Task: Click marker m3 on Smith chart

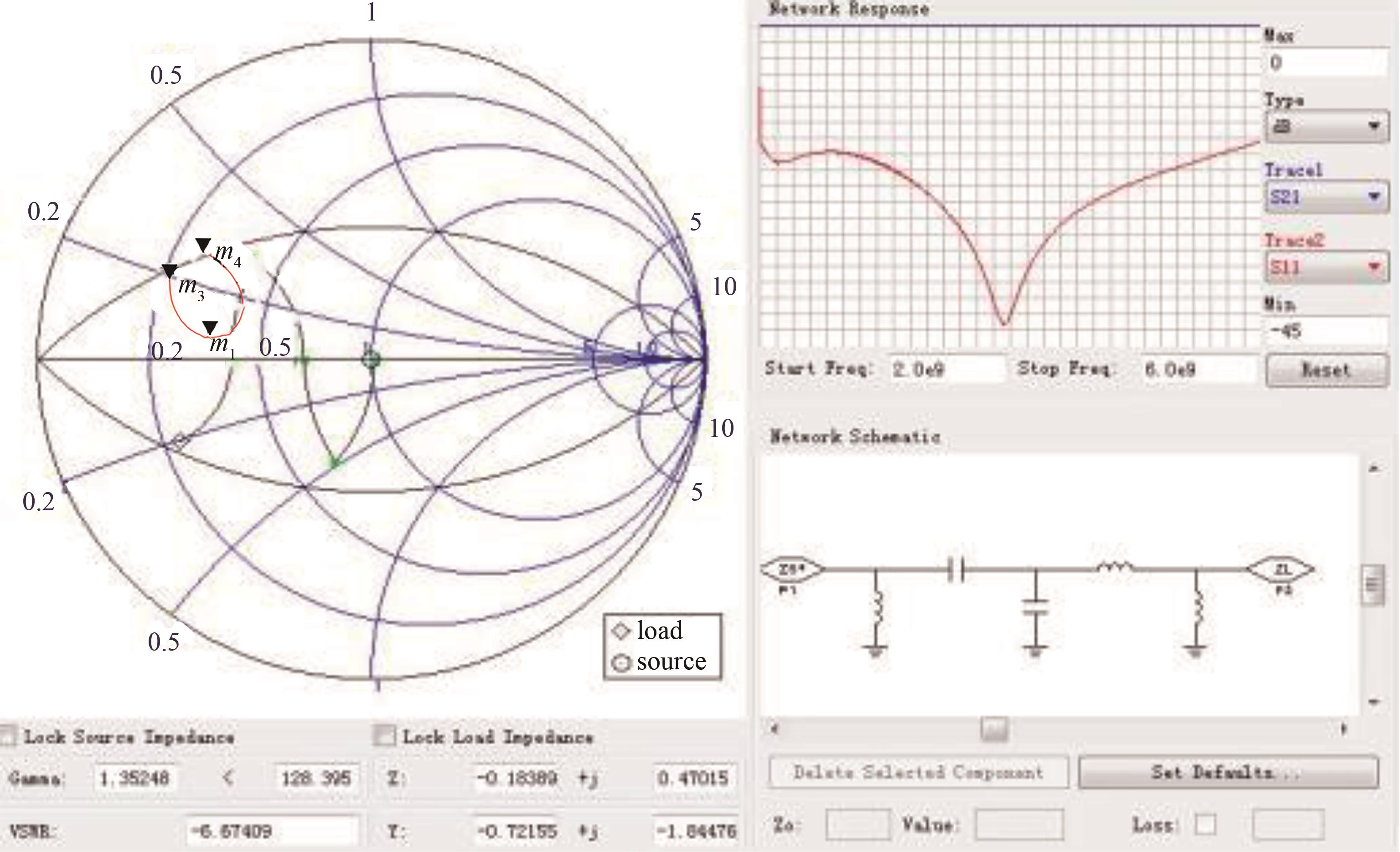Action: 169,271
